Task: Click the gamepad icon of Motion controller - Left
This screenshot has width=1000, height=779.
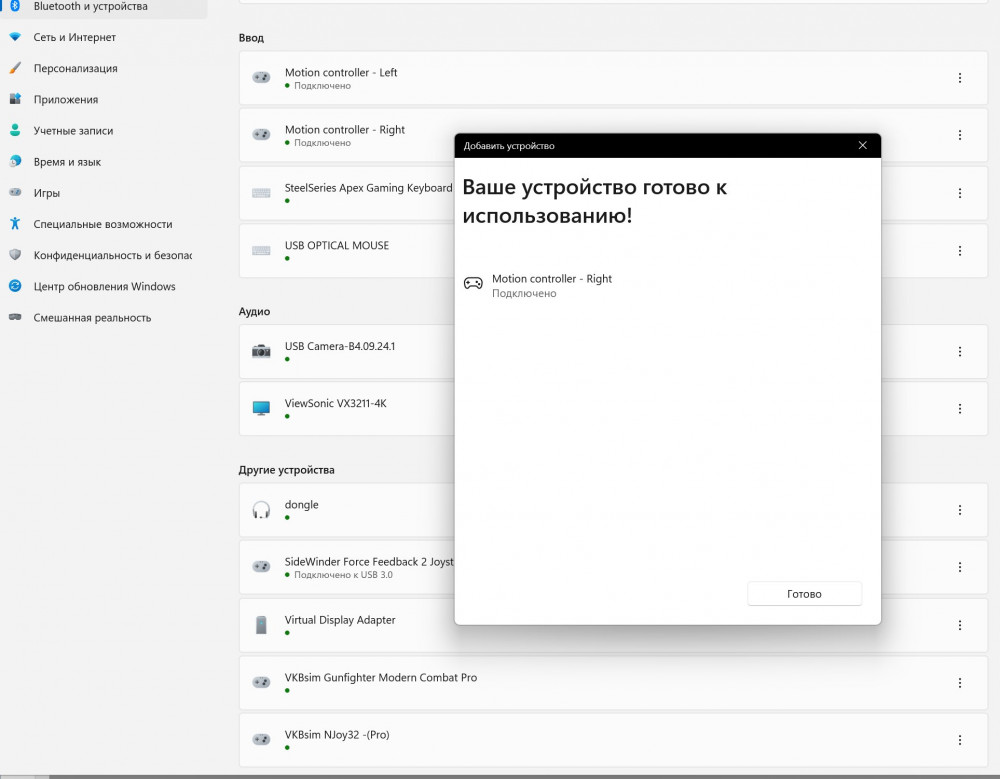Action: (x=261, y=78)
